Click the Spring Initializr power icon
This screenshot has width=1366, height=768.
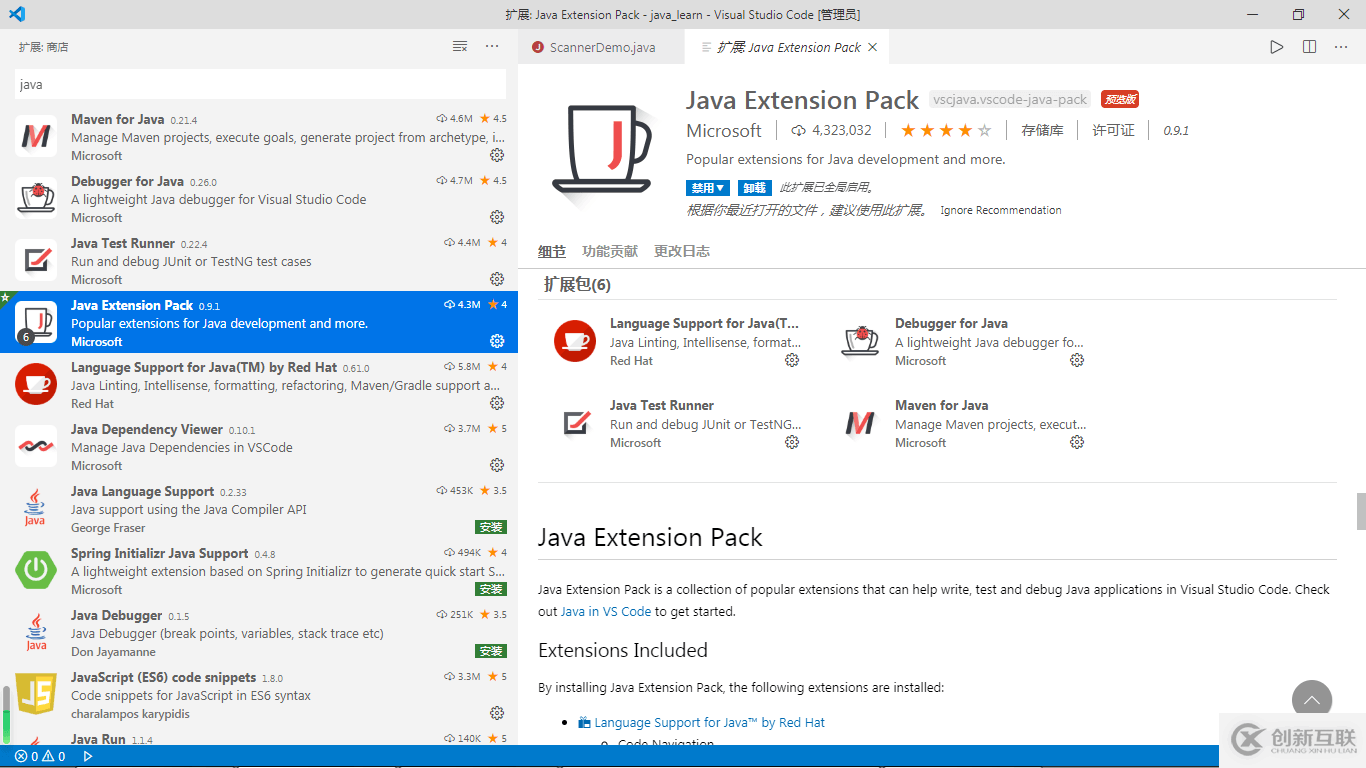click(36, 570)
